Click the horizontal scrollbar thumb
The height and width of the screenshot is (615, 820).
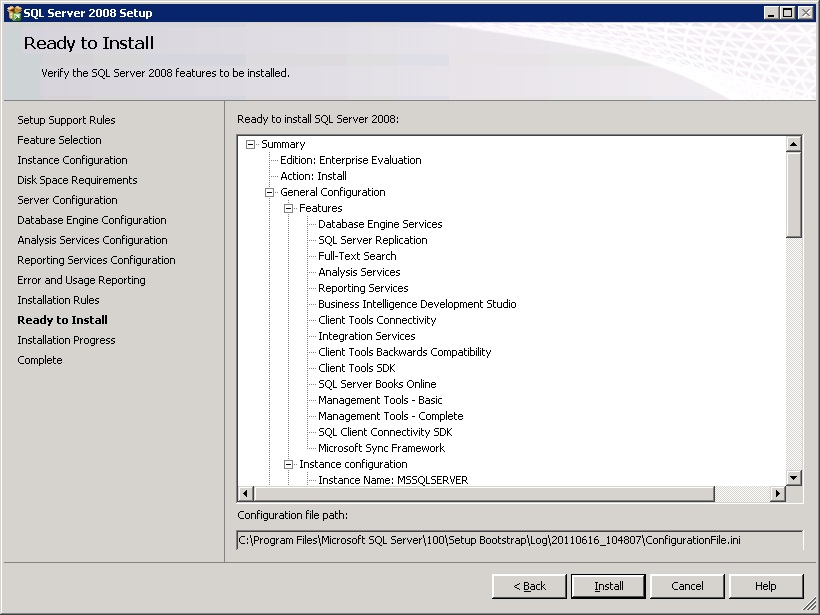[x=484, y=493]
